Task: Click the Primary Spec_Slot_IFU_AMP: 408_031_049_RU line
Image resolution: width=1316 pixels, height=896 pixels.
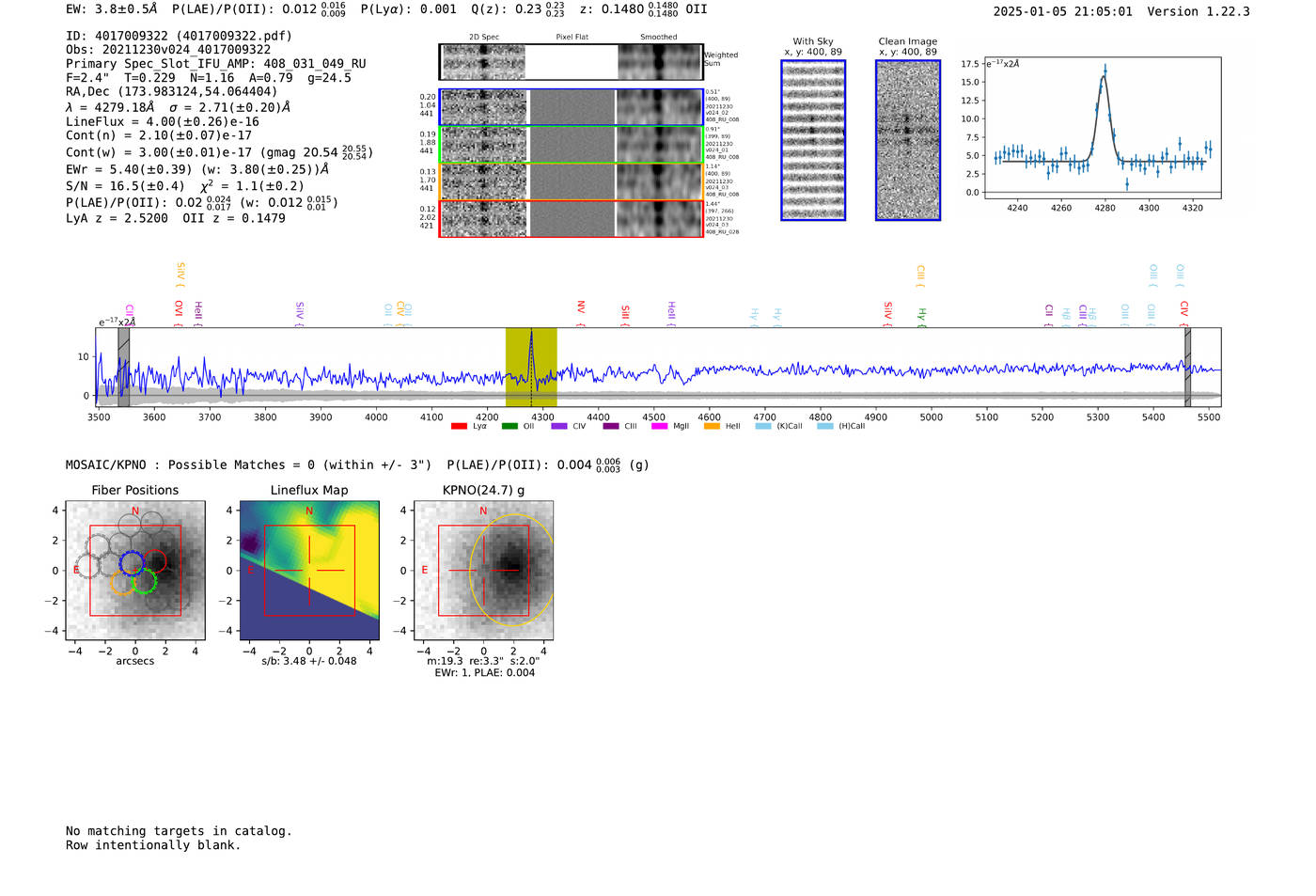Action: click(216, 64)
